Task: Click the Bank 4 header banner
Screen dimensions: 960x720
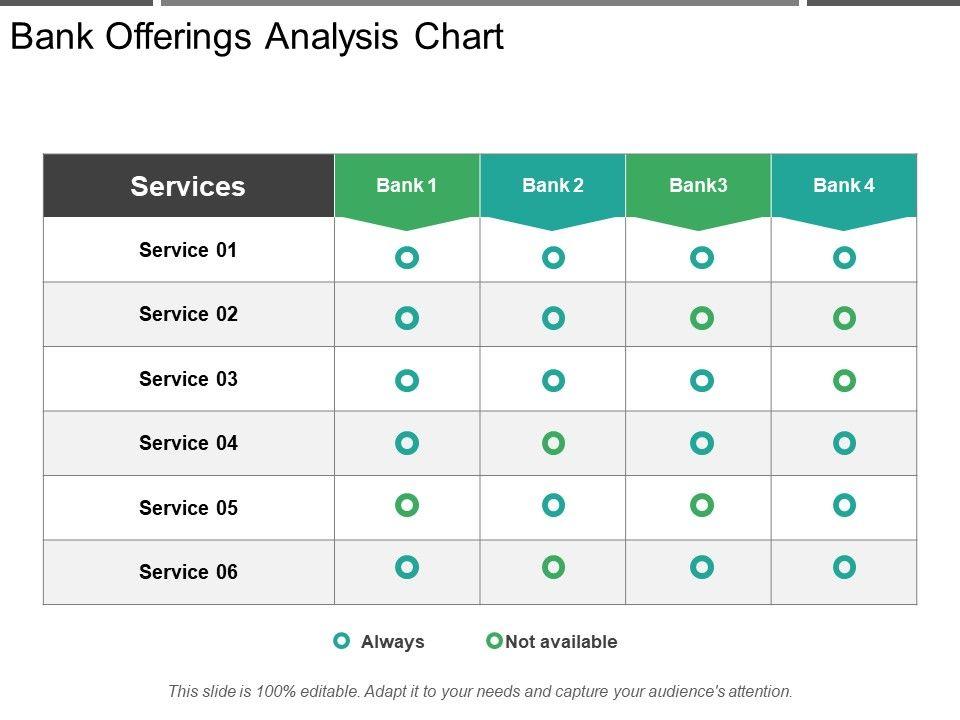Action: point(844,186)
